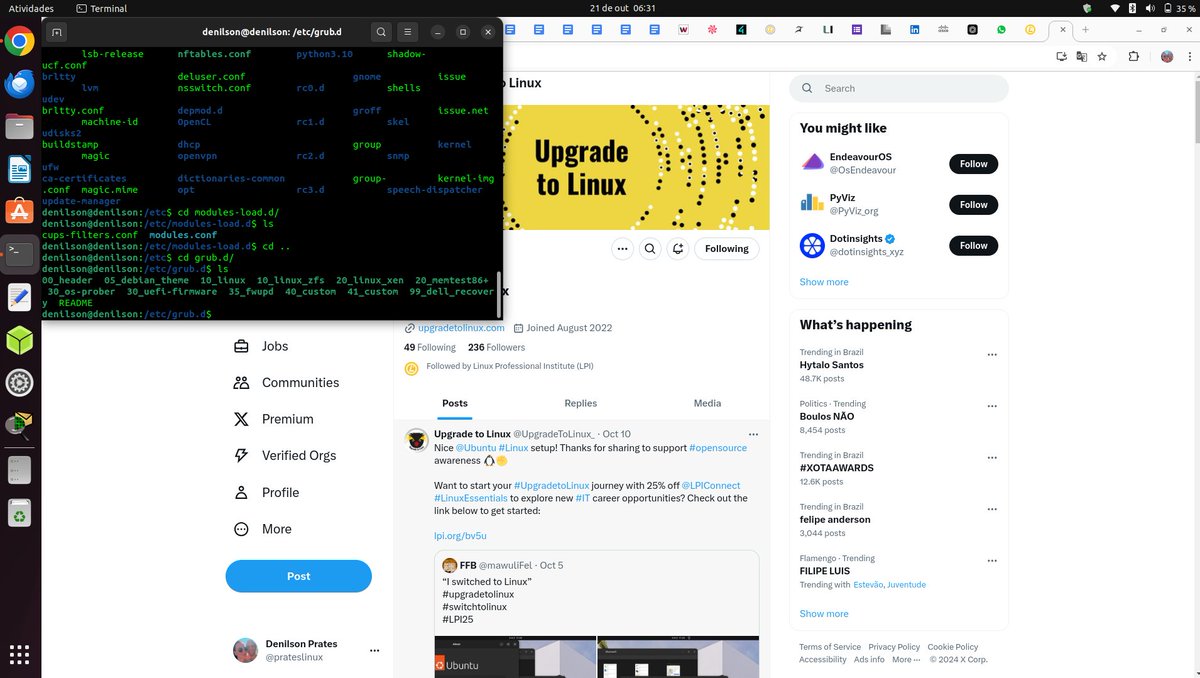Click the search icon on the profile header
1200x678 pixels.
coord(650,248)
